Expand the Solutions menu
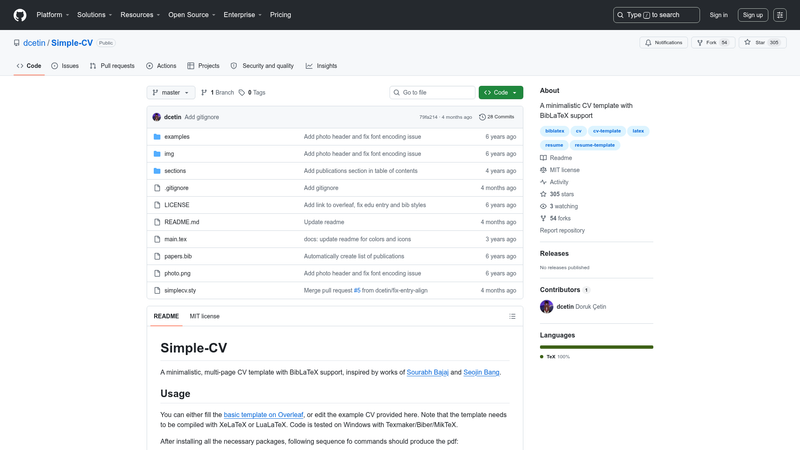The width and height of the screenshot is (800, 450). (x=94, y=15)
